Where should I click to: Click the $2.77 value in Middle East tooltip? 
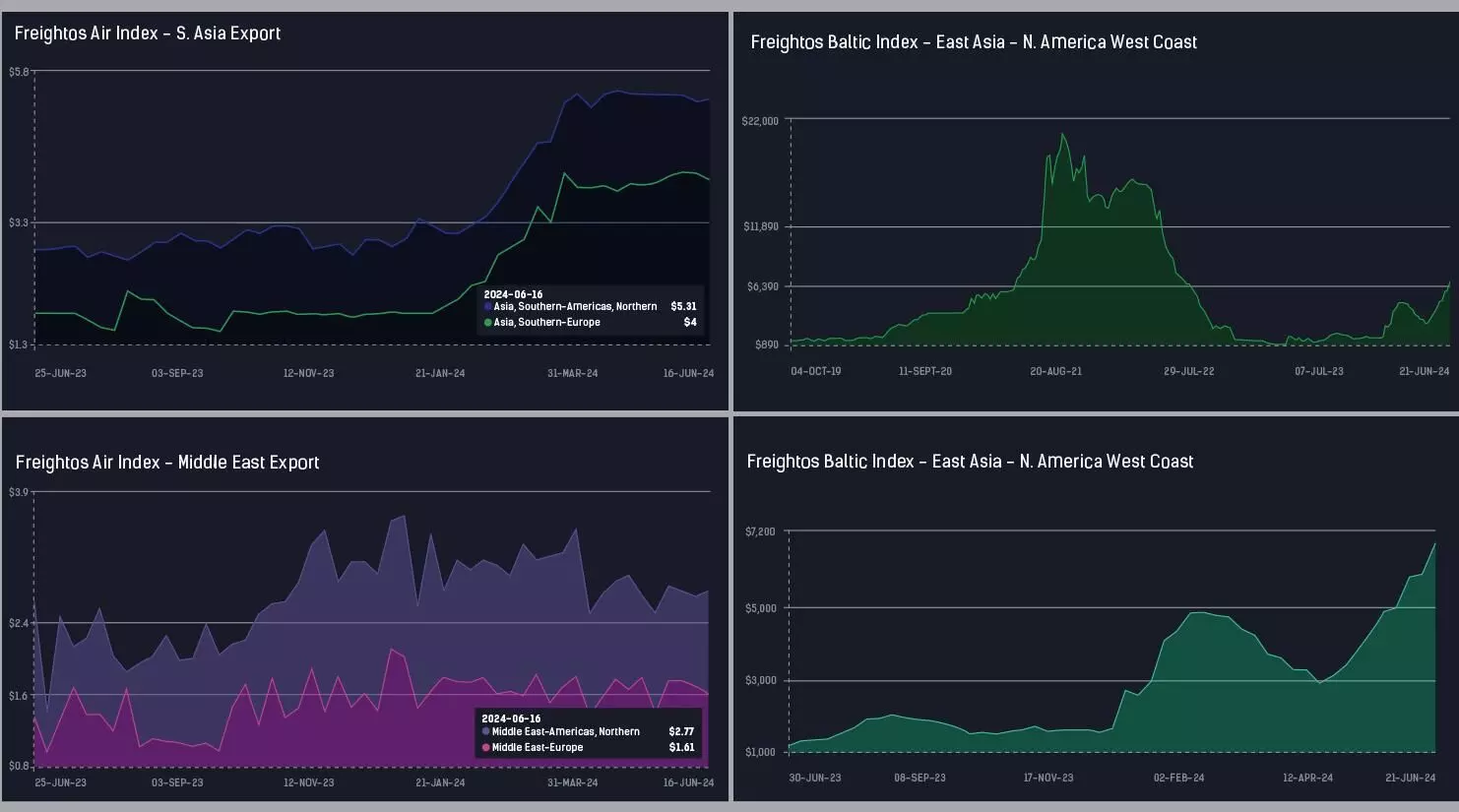[x=681, y=732]
